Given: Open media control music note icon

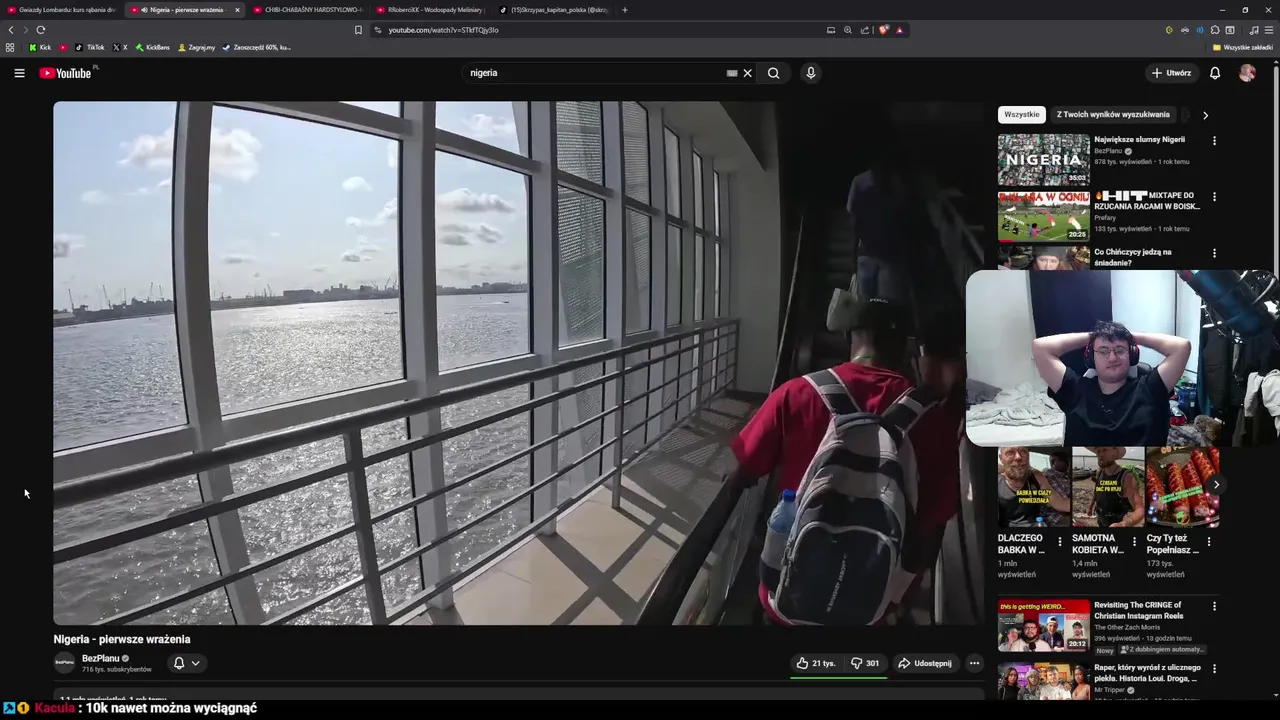Looking at the screenshot, I should tap(1254, 30).
